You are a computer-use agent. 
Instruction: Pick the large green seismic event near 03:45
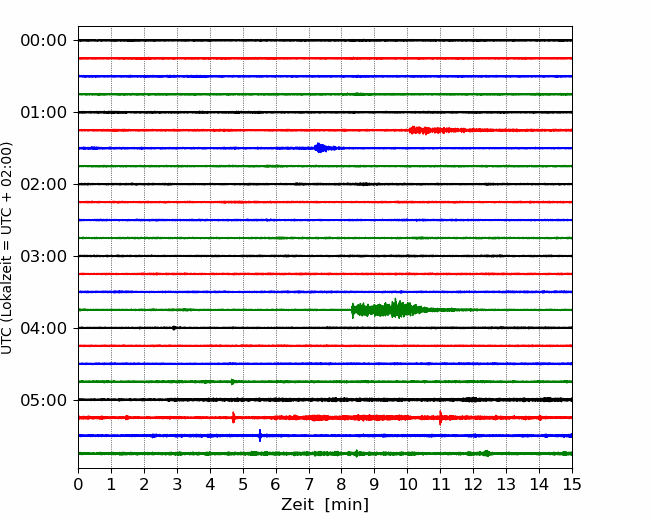(x=394, y=309)
